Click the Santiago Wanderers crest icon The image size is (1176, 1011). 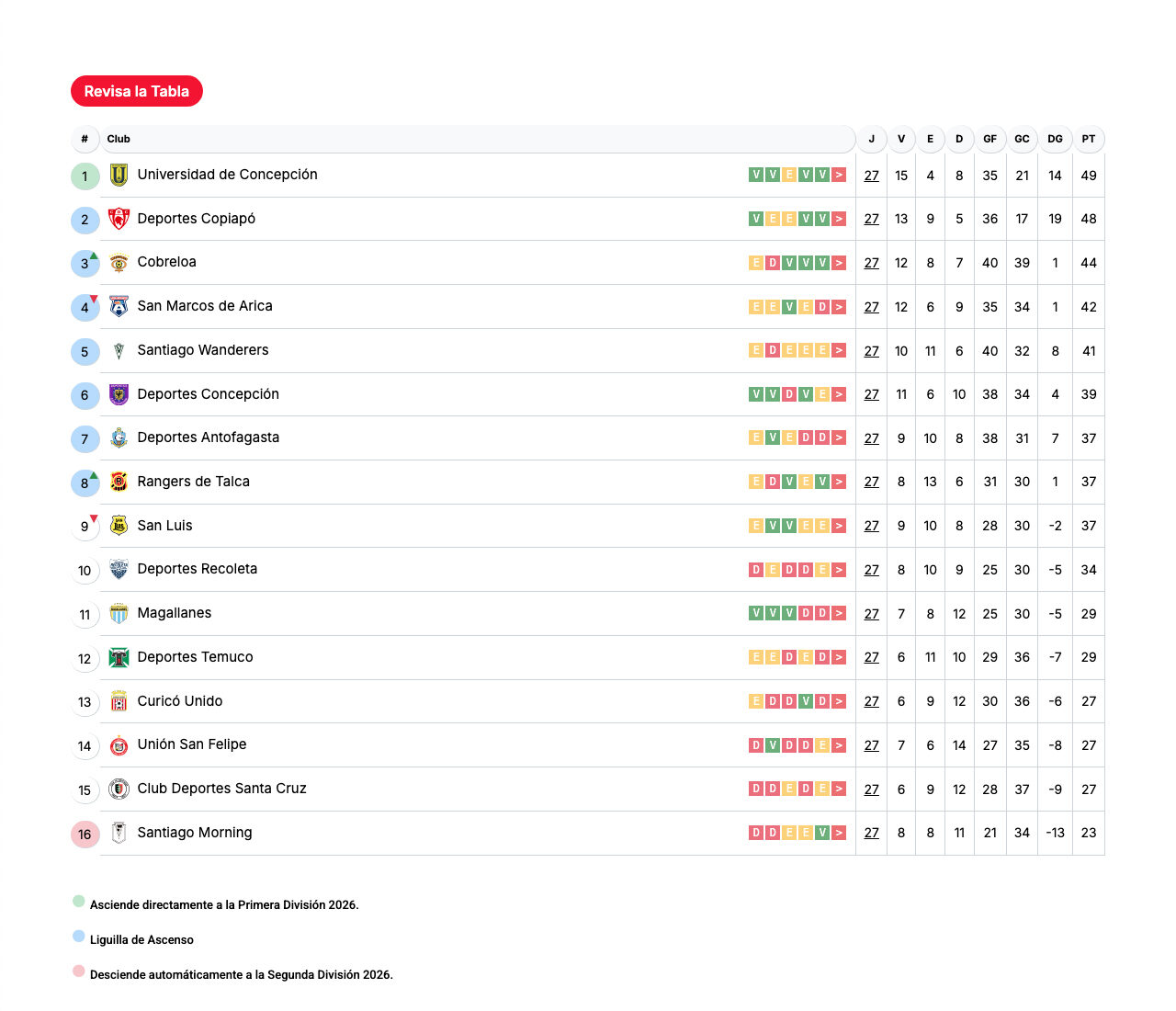pos(119,350)
